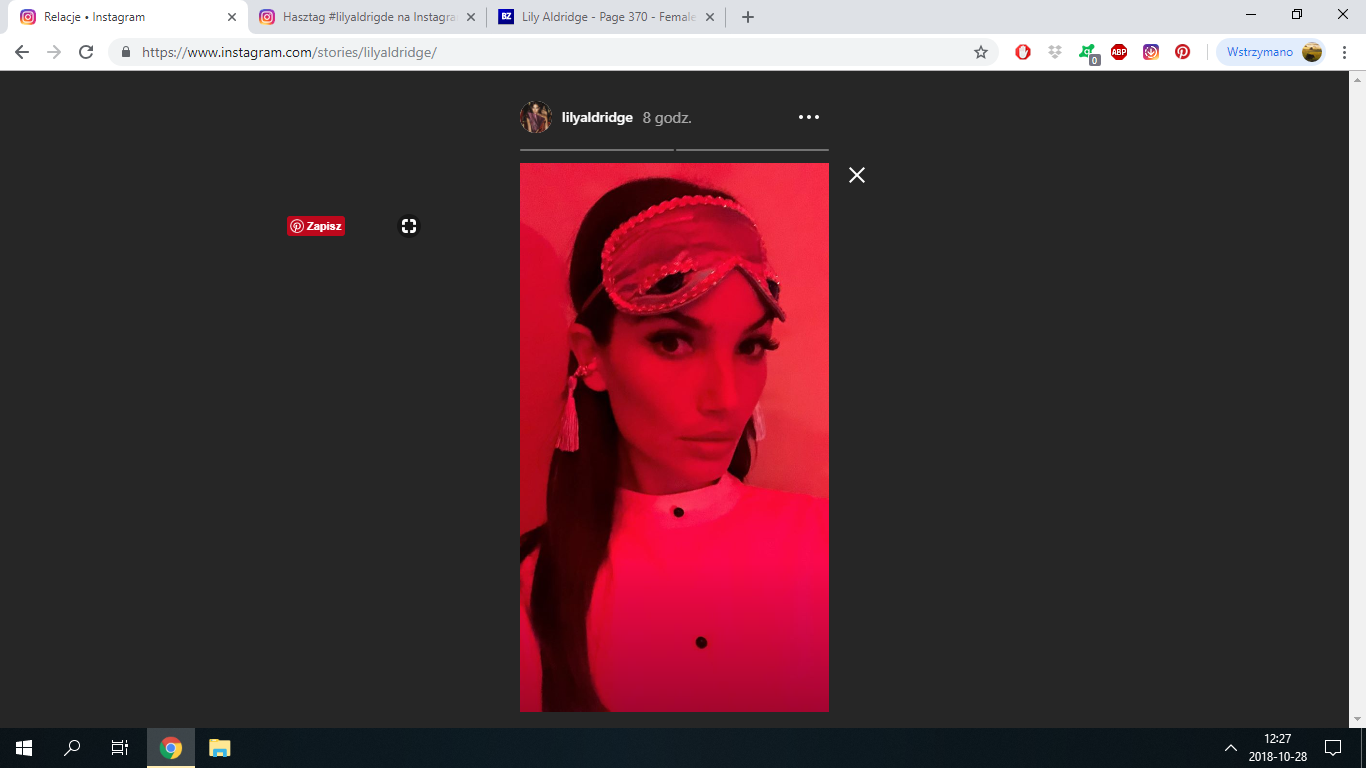This screenshot has height=768, width=1366.
Task: Open the taskbar clock and calendar
Action: click(1277, 747)
